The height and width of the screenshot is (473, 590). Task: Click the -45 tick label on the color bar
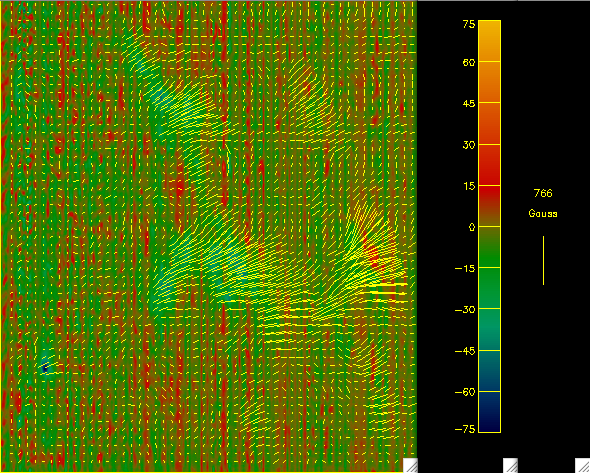tap(465, 351)
